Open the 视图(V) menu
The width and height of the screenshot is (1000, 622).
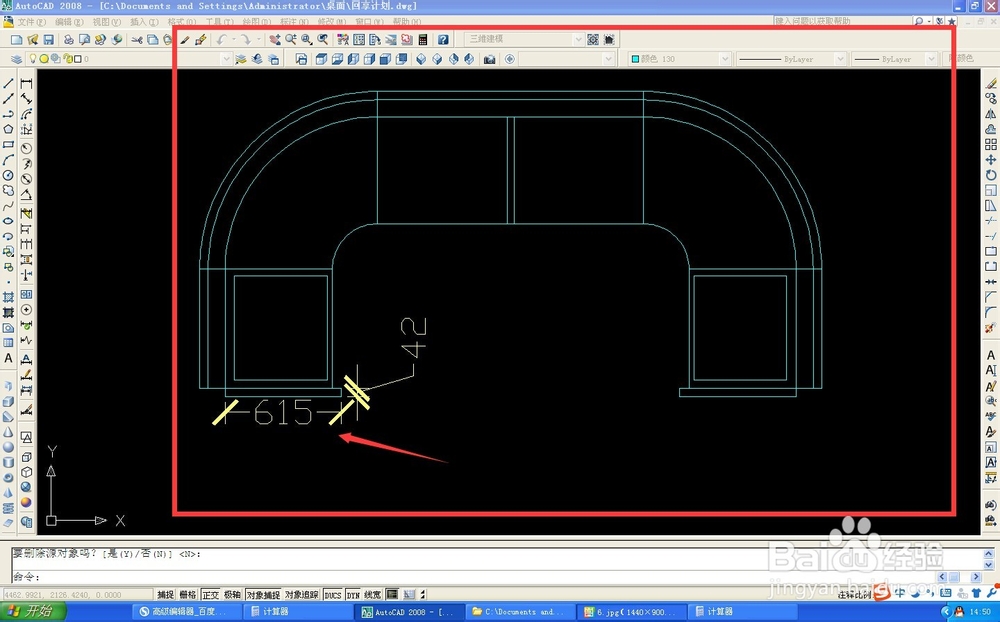coord(107,22)
